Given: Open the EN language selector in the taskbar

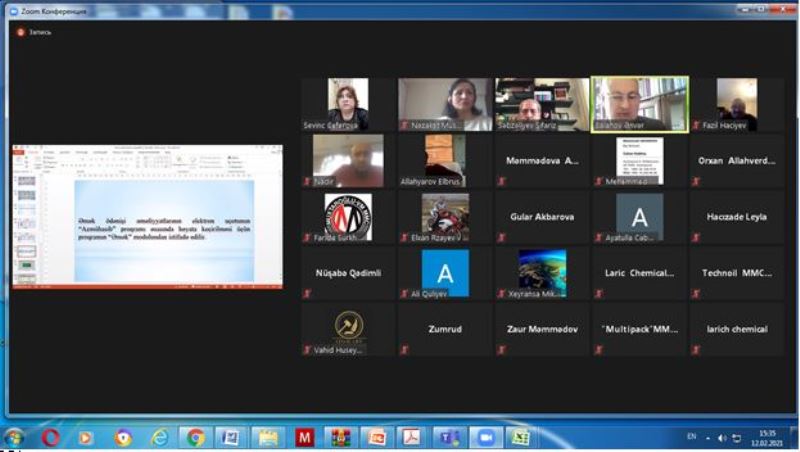Looking at the screenshot, I should point(691,437).
